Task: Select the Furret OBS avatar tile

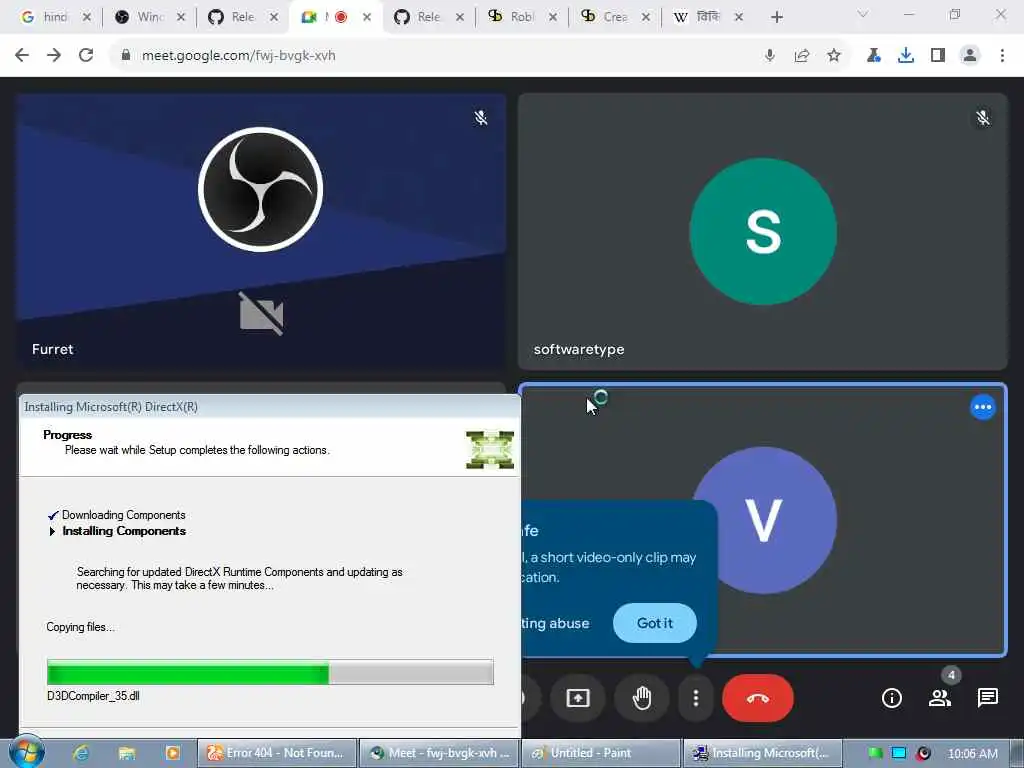Action: [x=261, y=189]
